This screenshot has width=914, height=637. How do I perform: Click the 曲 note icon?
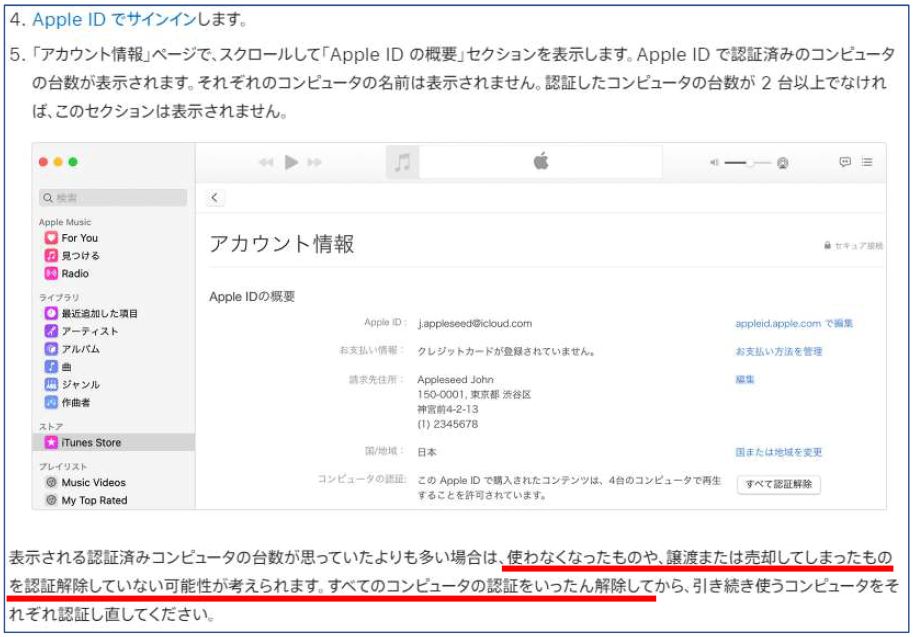pos(51,367)
